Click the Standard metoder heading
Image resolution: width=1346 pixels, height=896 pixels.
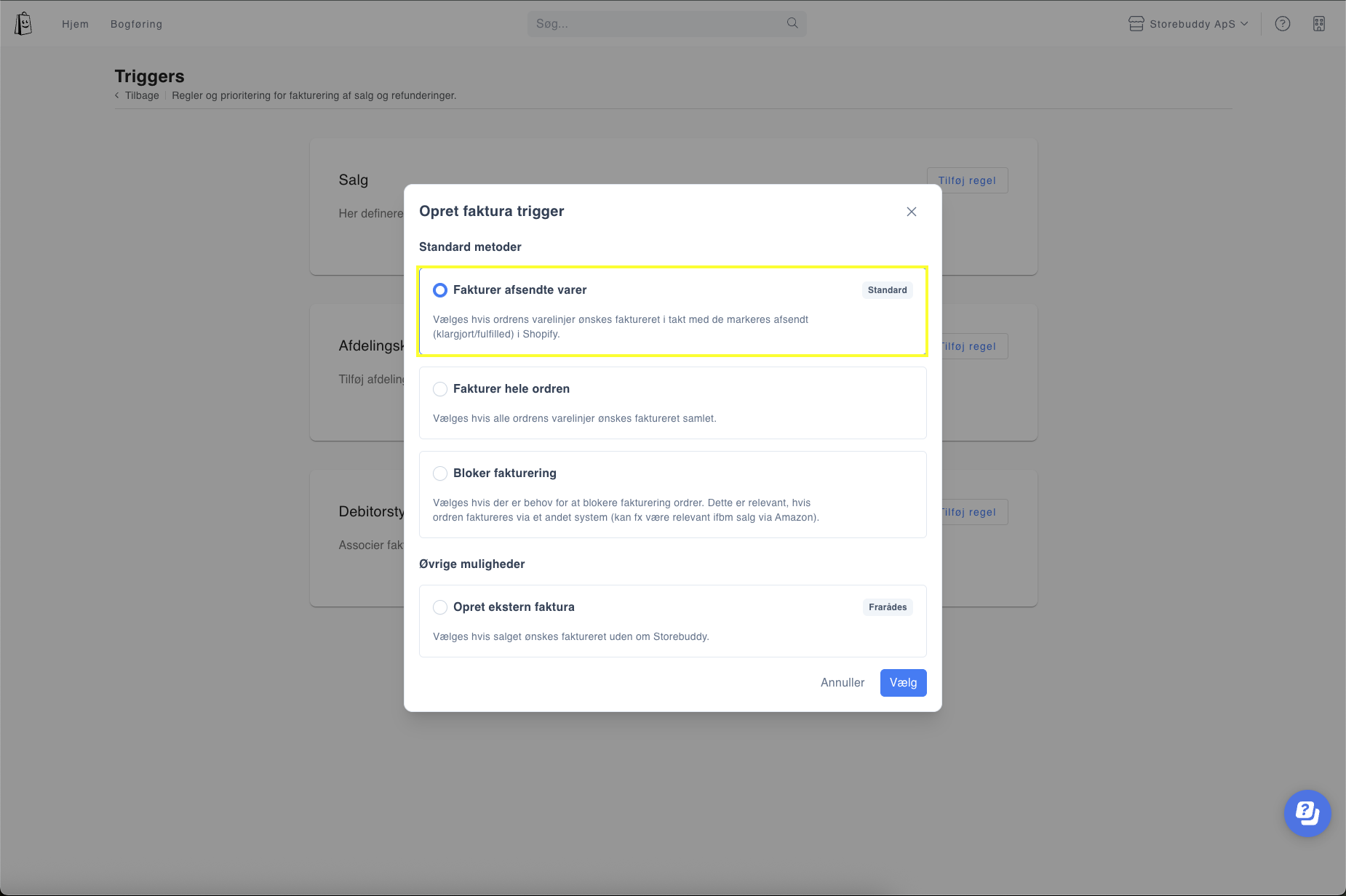(x=470, y=247)
